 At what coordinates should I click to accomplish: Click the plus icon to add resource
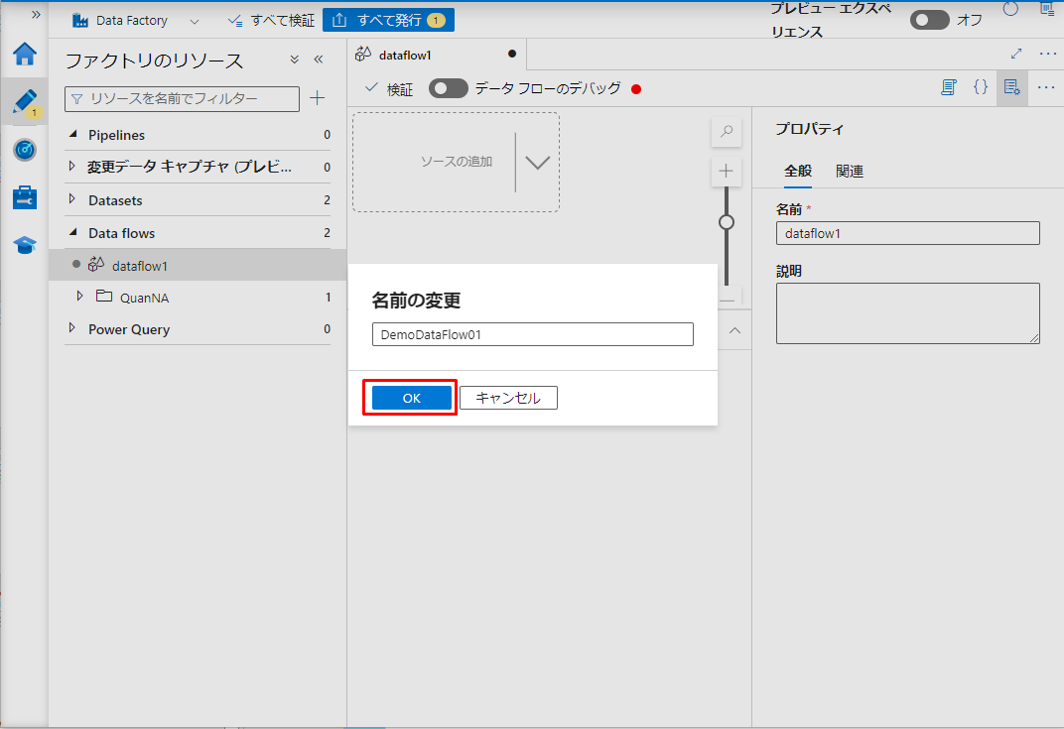318,98
